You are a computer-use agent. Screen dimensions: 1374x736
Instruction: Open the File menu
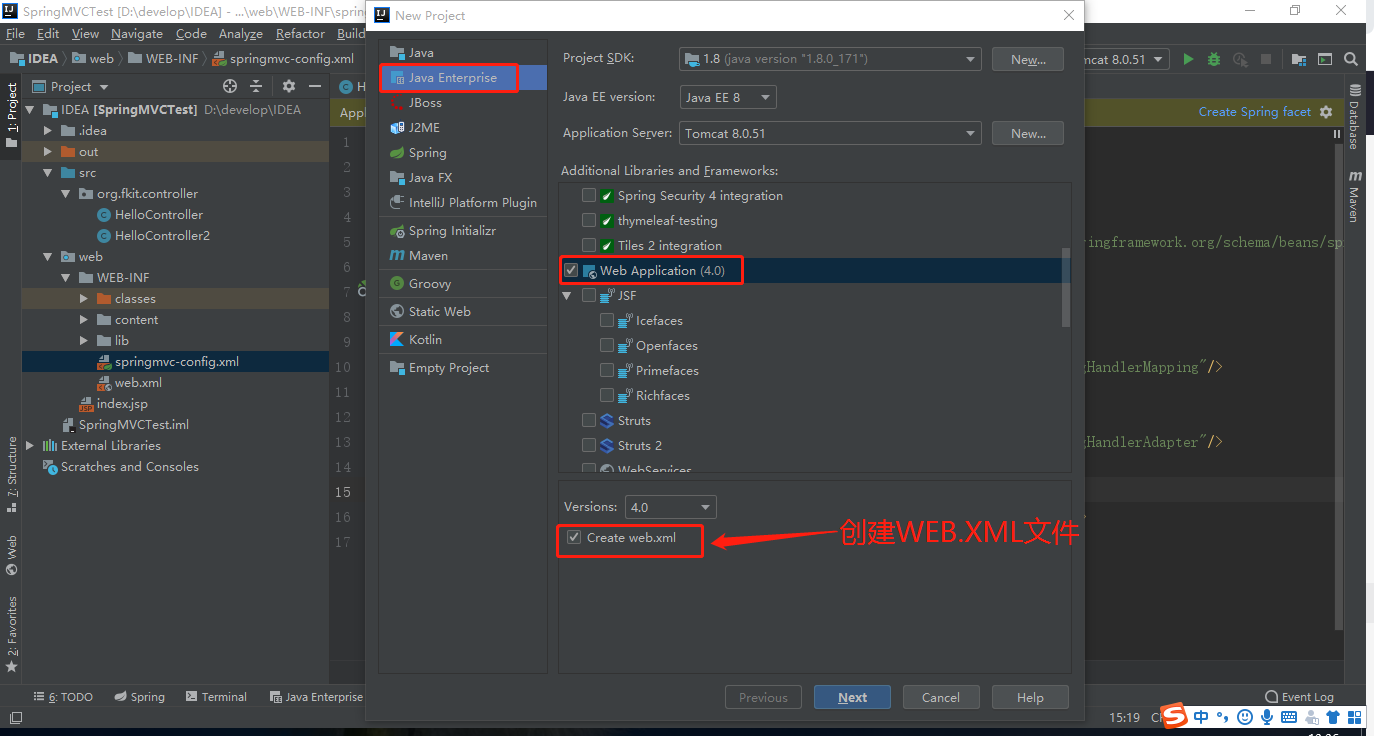(x=15, y=33)
